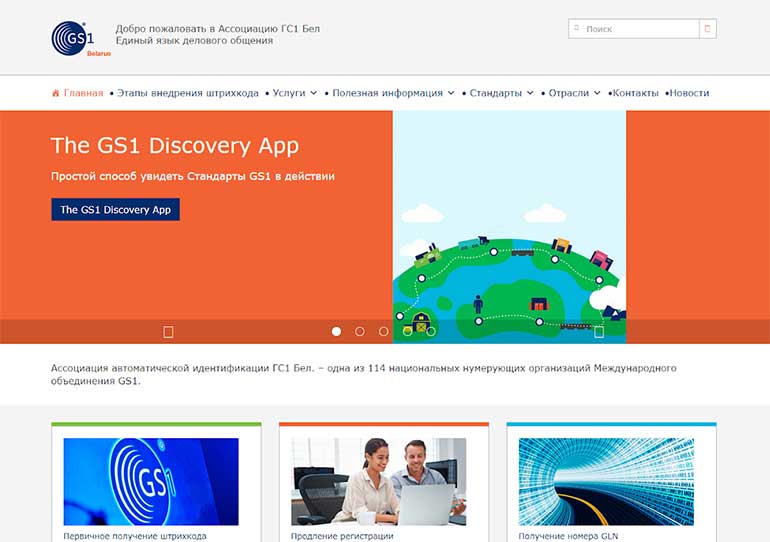Click in the Поиск search field
Viewport: 770px width, 542px height.
pos(634,28)
